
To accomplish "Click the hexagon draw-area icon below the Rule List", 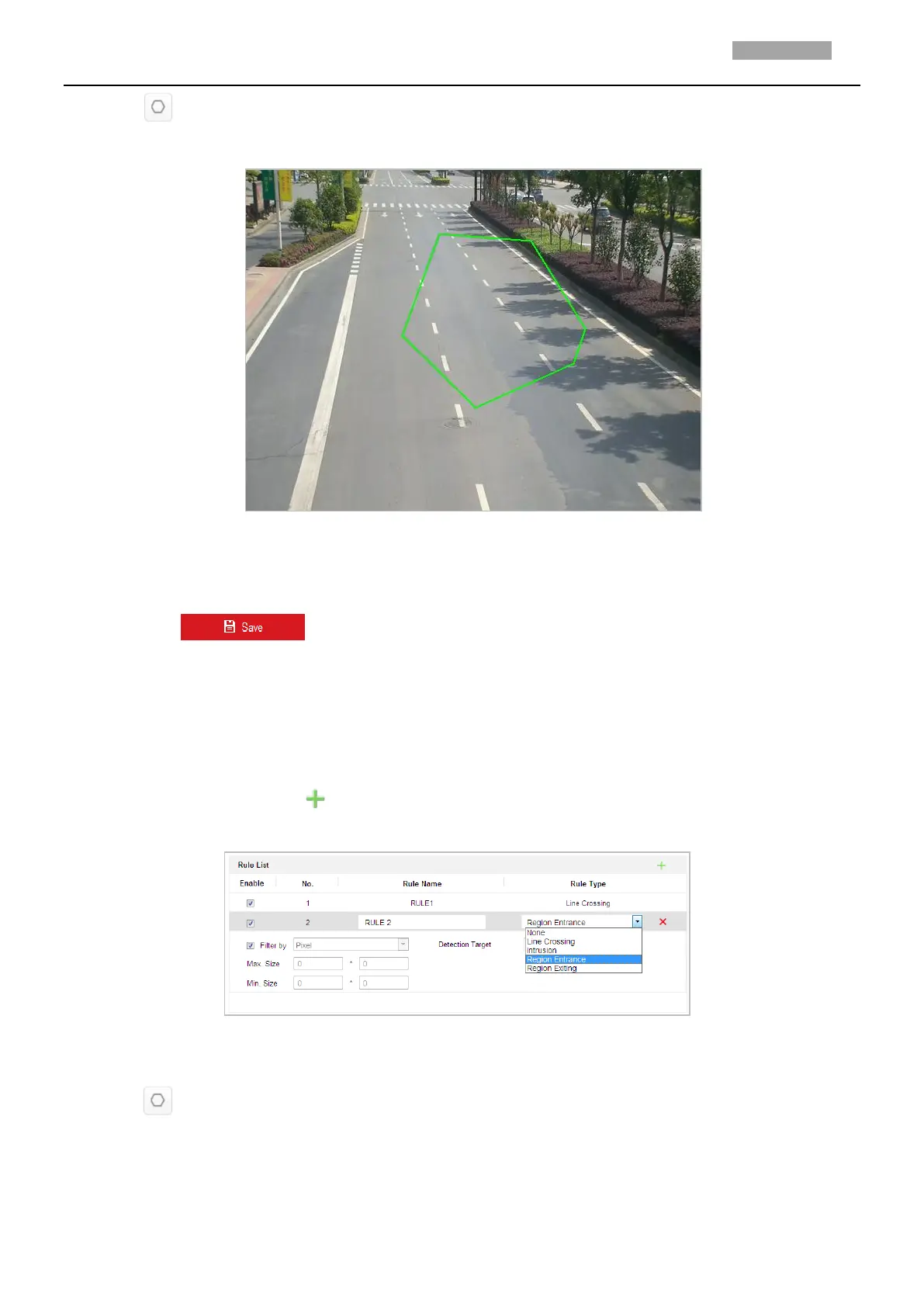I will click(x=158, y=1101).
